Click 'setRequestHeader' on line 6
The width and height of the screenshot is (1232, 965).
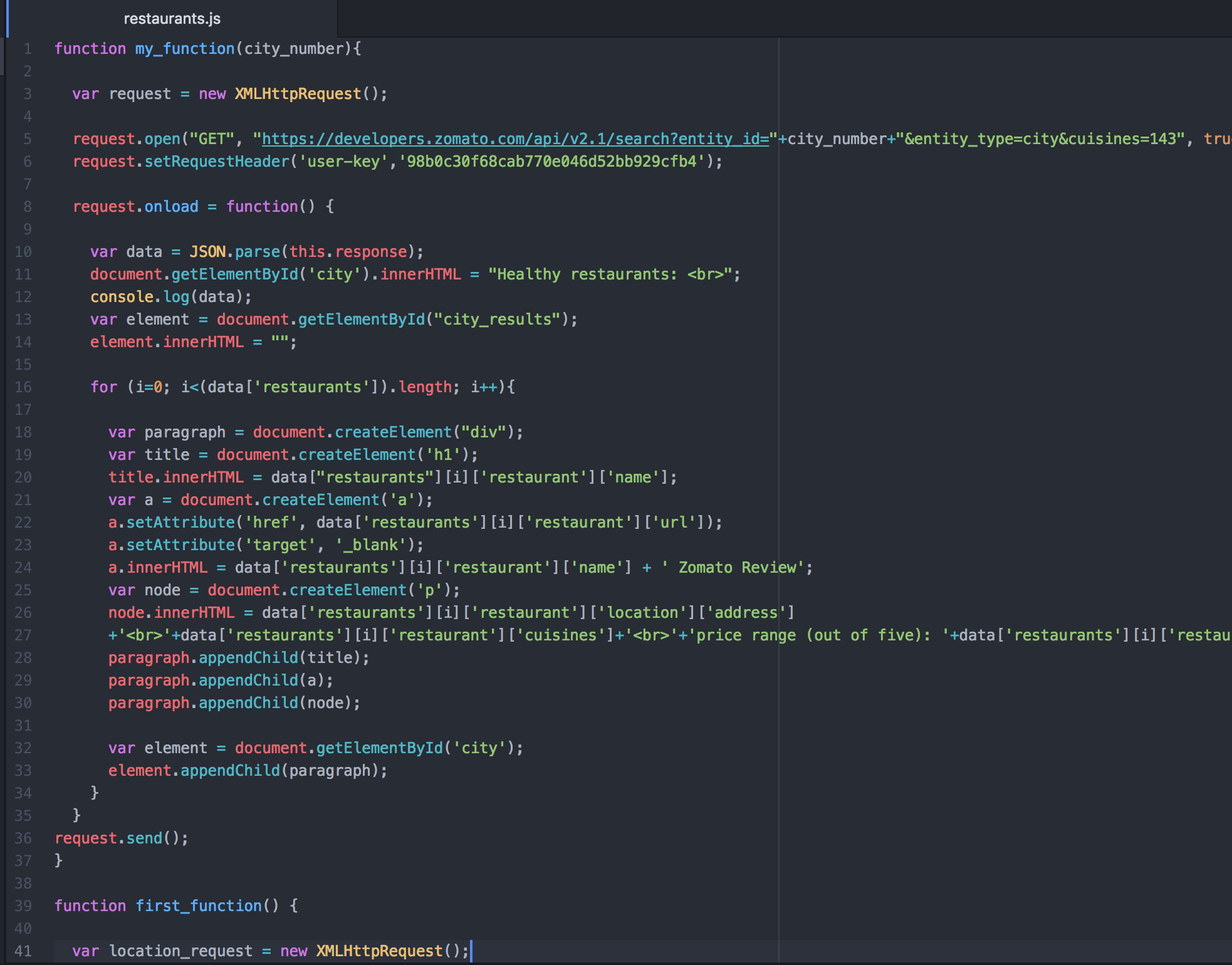pyautogui.click(x=217, y=161)
